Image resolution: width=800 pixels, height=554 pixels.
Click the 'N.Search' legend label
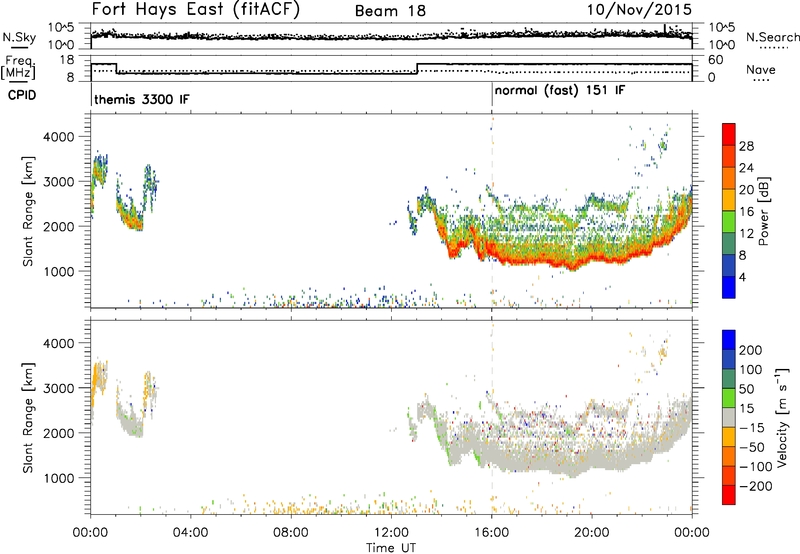[773, 37]
